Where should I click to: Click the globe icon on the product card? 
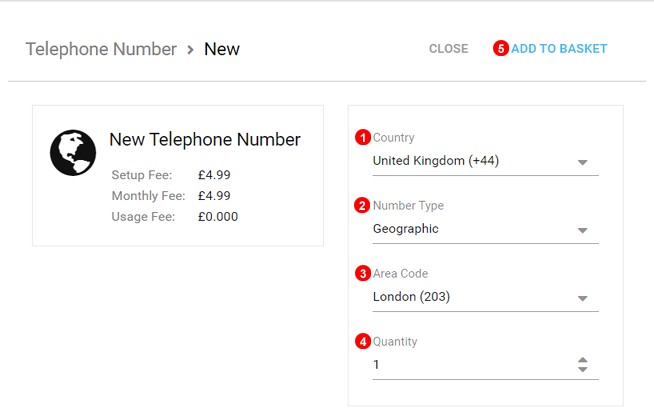pyautogui.click(x=73, y=153)
